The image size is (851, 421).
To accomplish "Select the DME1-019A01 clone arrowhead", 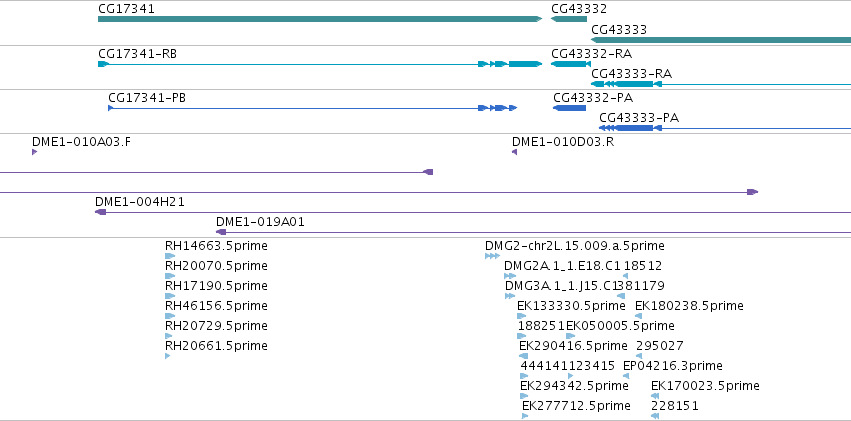I will (x=221, y=232).
